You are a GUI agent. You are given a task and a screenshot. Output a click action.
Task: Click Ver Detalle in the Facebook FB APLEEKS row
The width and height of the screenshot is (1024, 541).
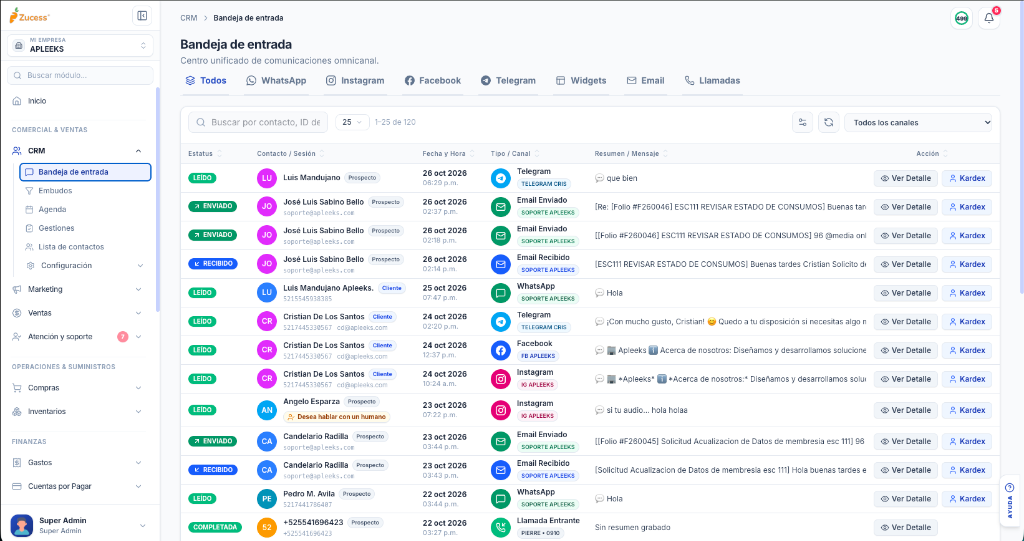point(905,350)
